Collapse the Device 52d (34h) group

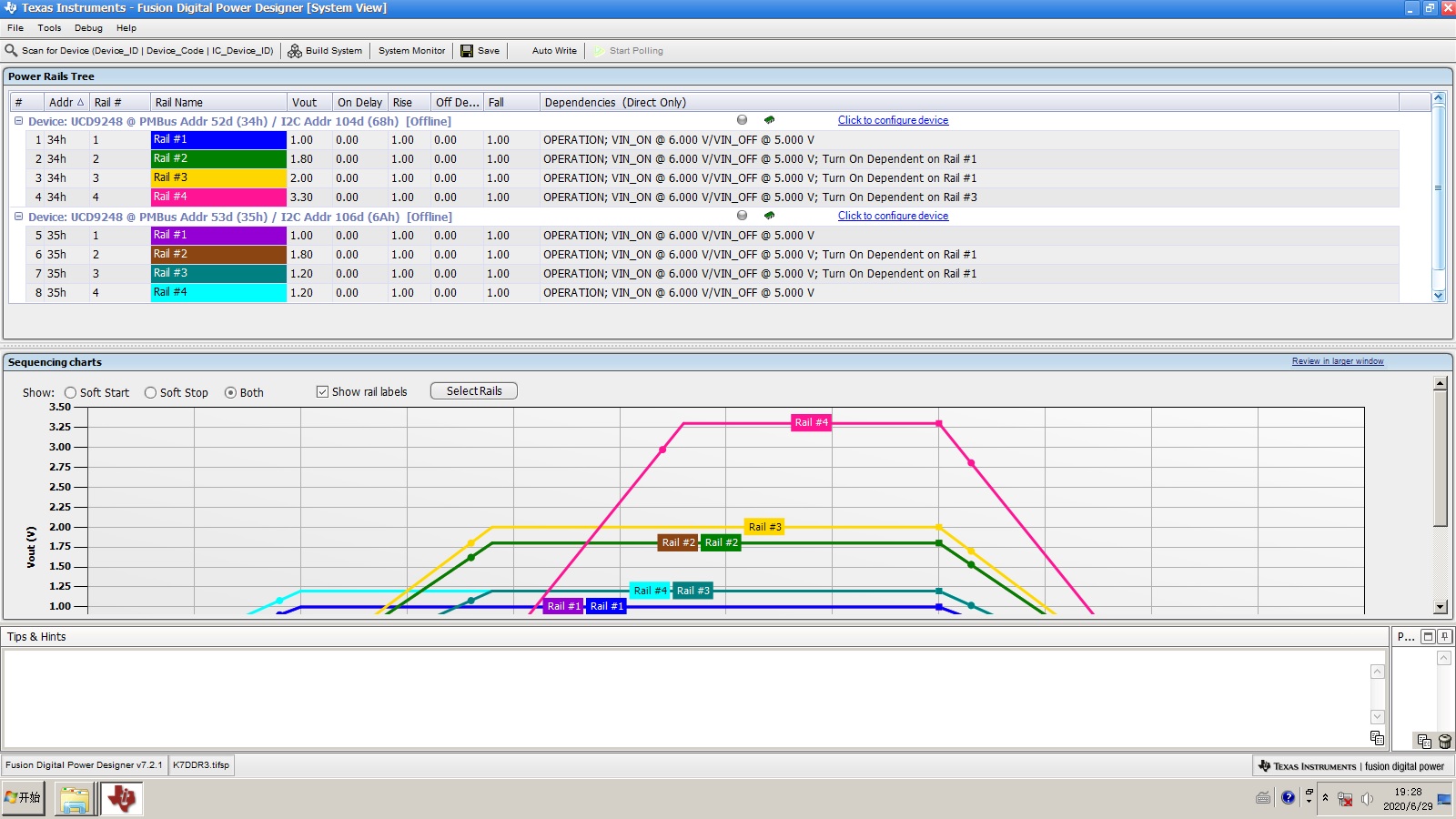pyautogui.click(x=18, y=120)
